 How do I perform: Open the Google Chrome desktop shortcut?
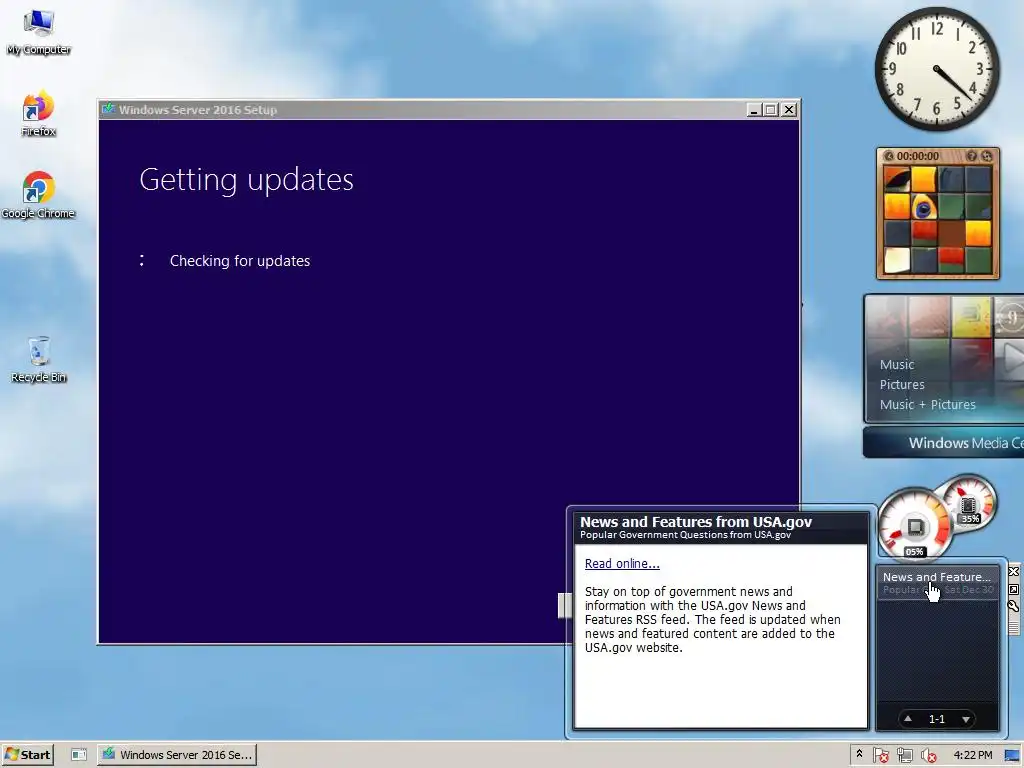click(x=38, y=195)
